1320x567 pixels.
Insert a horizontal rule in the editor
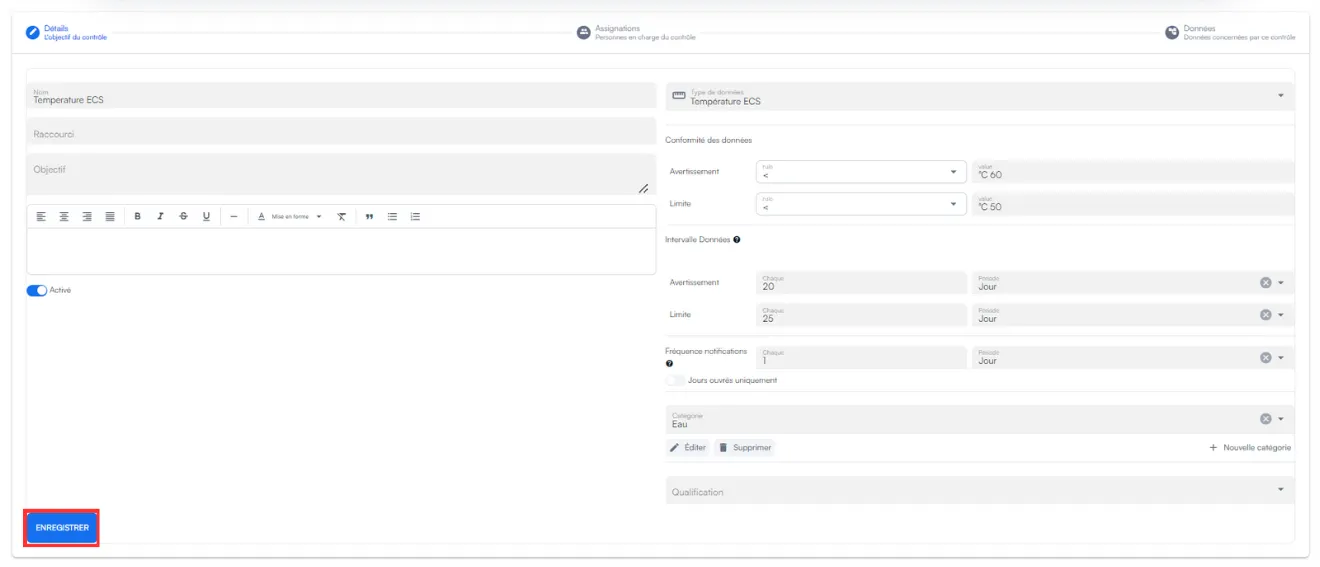pos(233,216)
